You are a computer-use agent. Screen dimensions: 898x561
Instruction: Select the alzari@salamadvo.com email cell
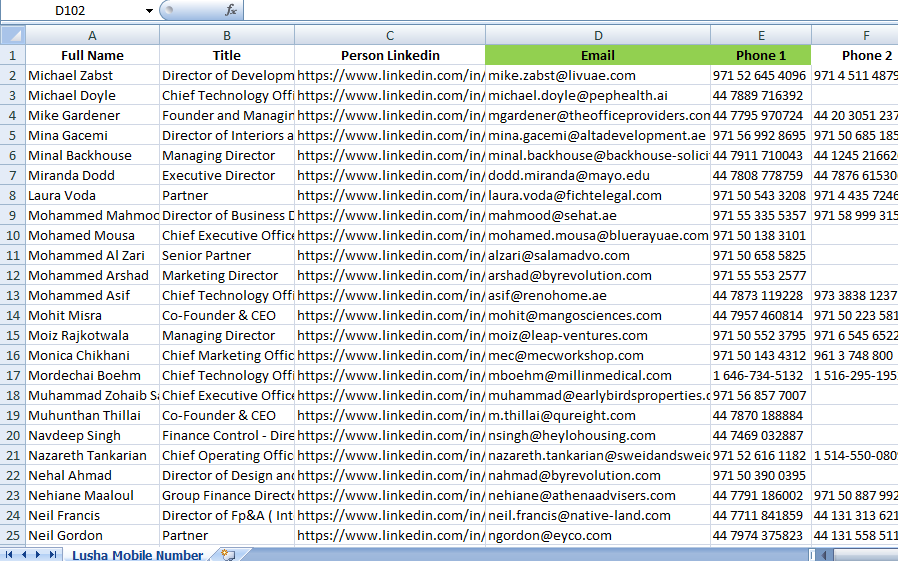(598, 255)
